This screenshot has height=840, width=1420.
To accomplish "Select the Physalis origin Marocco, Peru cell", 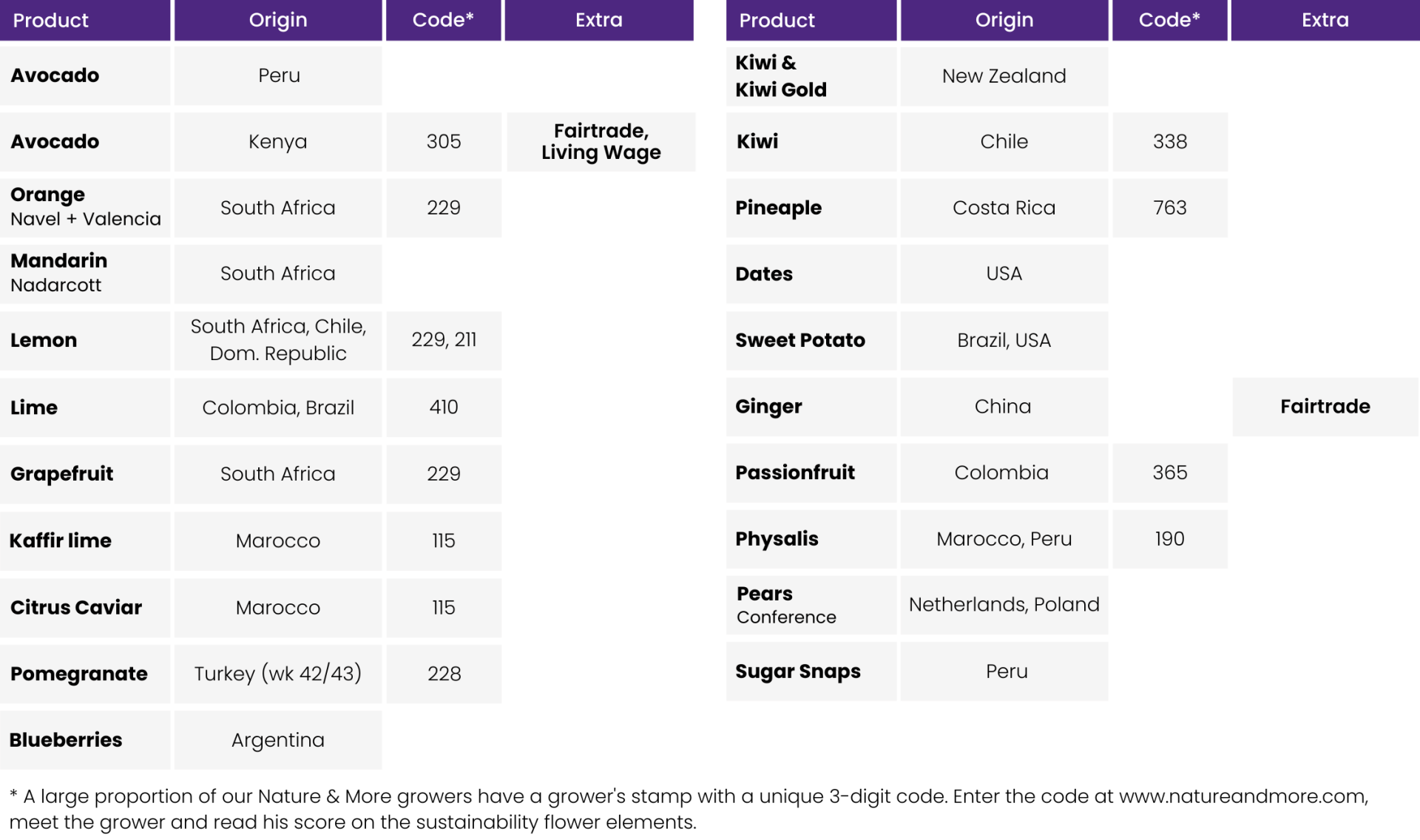I will [x=1004, y=539].
